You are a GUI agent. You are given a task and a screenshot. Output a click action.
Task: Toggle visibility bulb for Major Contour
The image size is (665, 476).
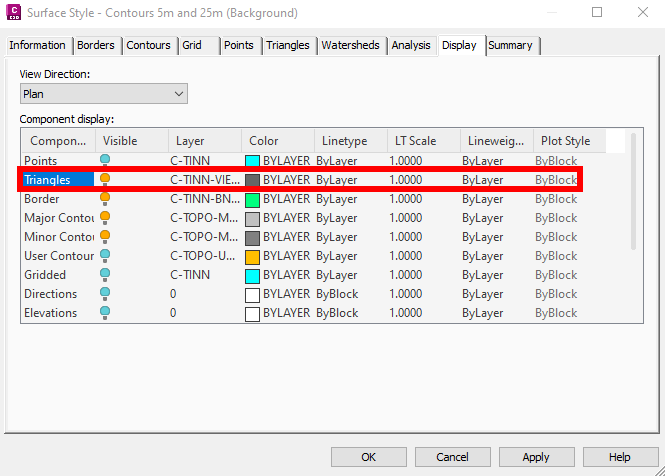pos(105,218)
